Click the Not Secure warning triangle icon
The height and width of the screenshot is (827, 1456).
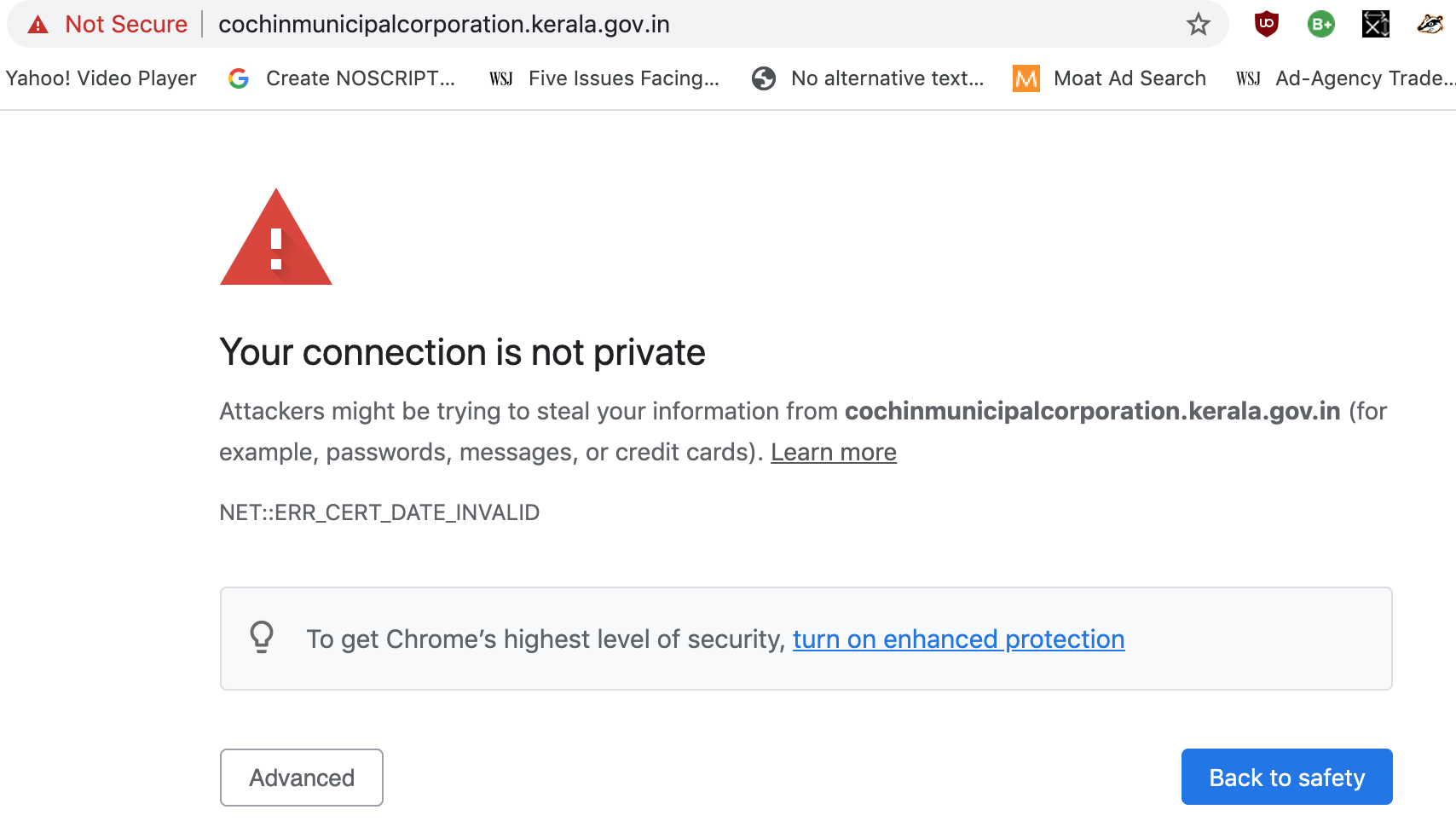(38, 25)
